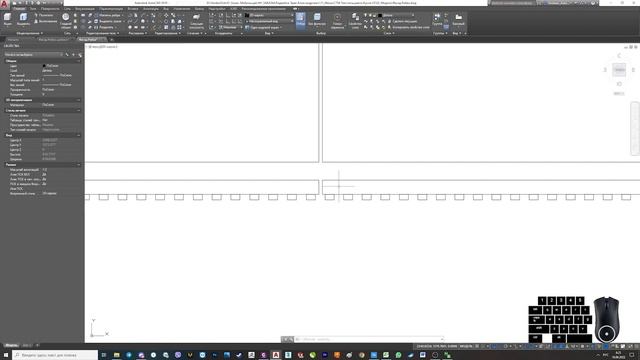640x360 pixels.
Task: Click the Материал property row
Action: [x=42, y=105]
